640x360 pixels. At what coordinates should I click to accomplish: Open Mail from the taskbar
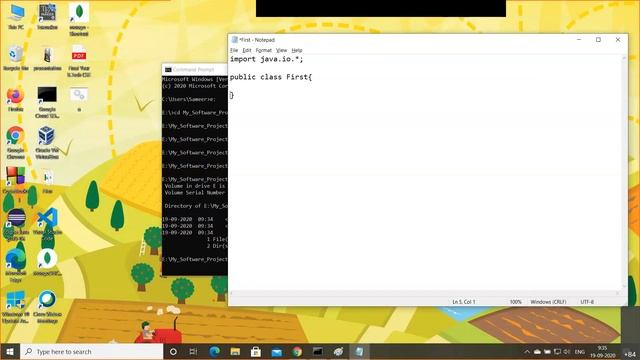coord(276,351)
